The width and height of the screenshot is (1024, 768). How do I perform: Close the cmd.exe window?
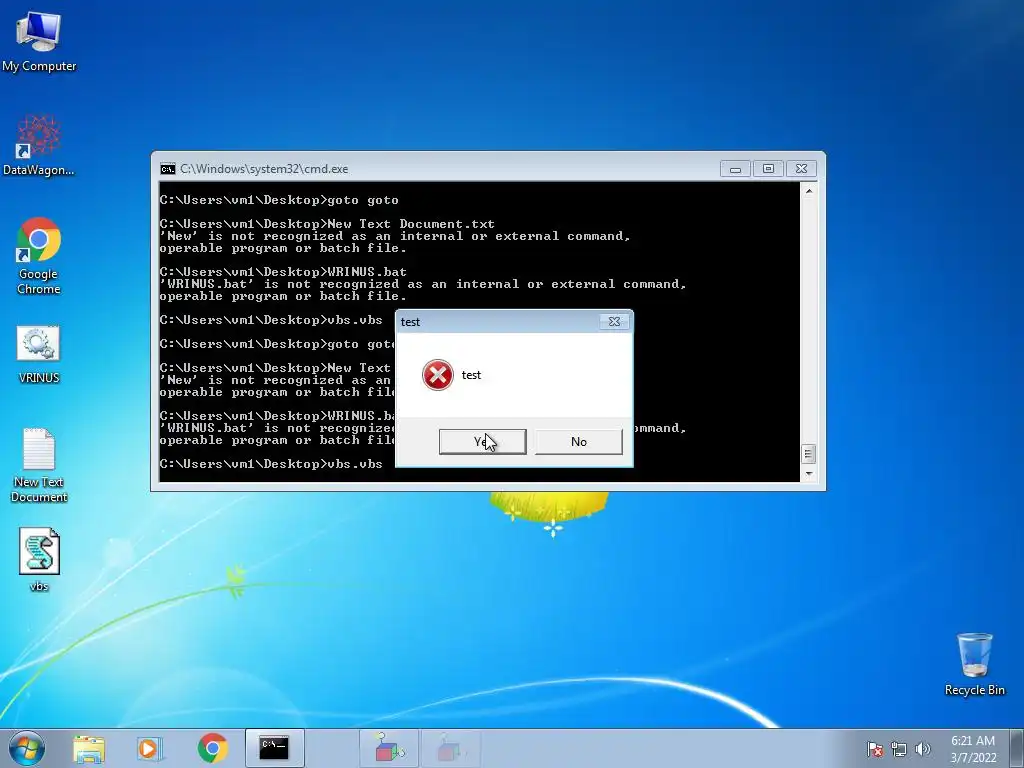(x=802, y=169)
